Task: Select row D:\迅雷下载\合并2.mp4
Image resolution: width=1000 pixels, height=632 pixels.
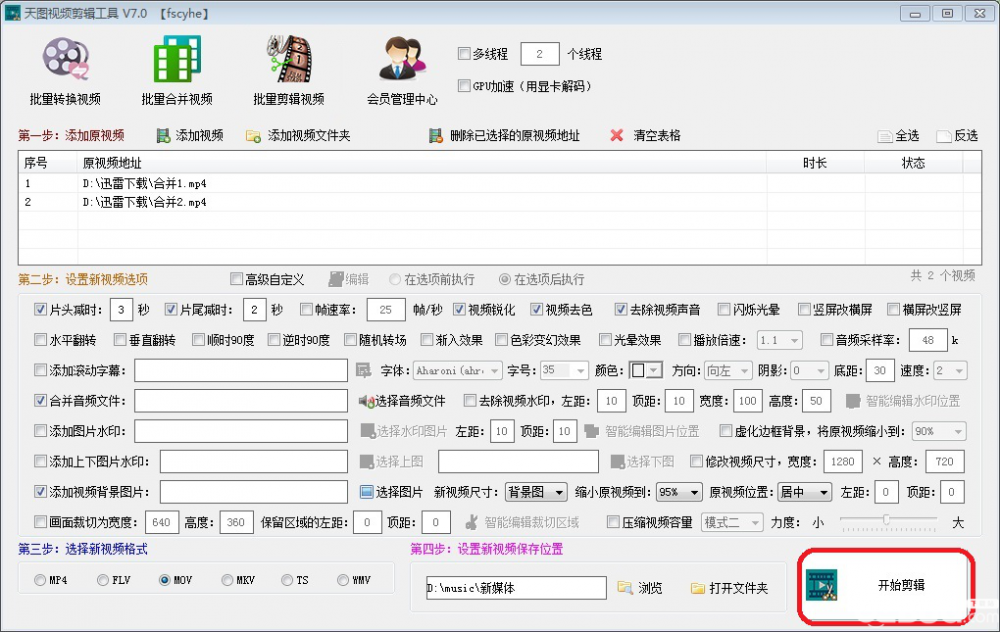Action: pos(500,202)
